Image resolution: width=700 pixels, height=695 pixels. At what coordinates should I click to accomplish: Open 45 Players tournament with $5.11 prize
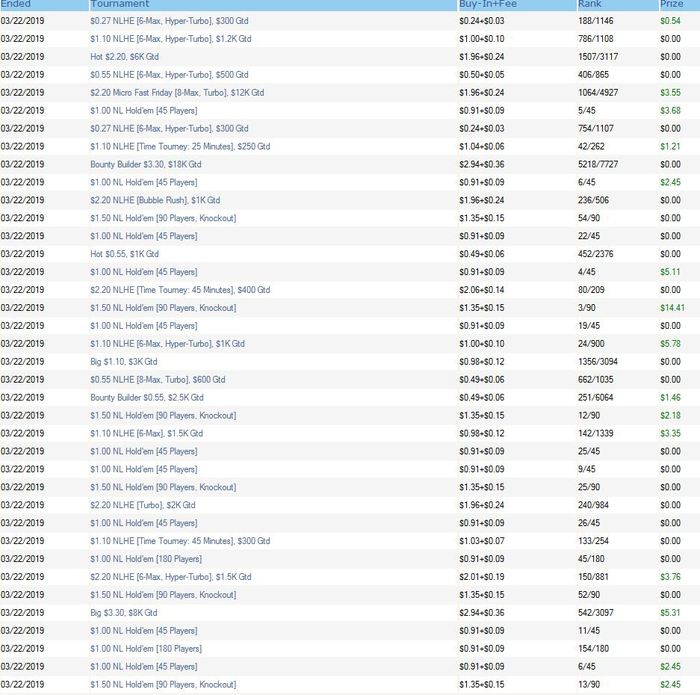[144, 272]
